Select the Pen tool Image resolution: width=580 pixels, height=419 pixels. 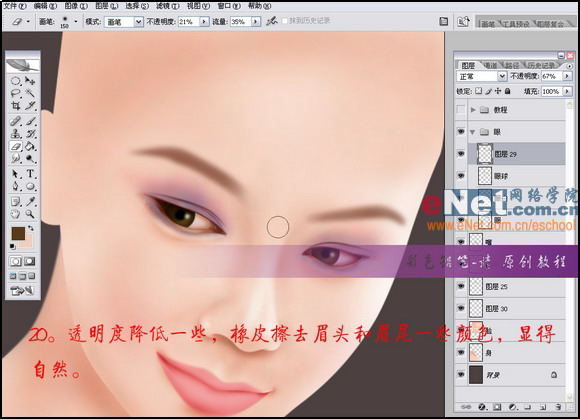(x=16, y=186)
